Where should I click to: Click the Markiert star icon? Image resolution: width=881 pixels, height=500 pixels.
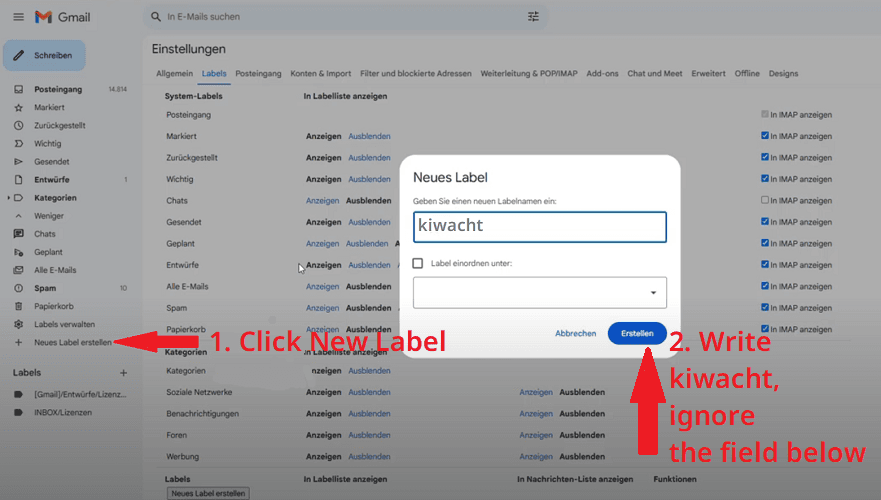[x=19, y=107]
